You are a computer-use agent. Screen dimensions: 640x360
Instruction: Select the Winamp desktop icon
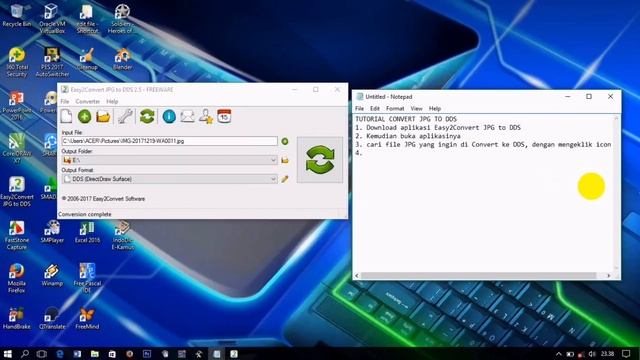pos(52,275)
